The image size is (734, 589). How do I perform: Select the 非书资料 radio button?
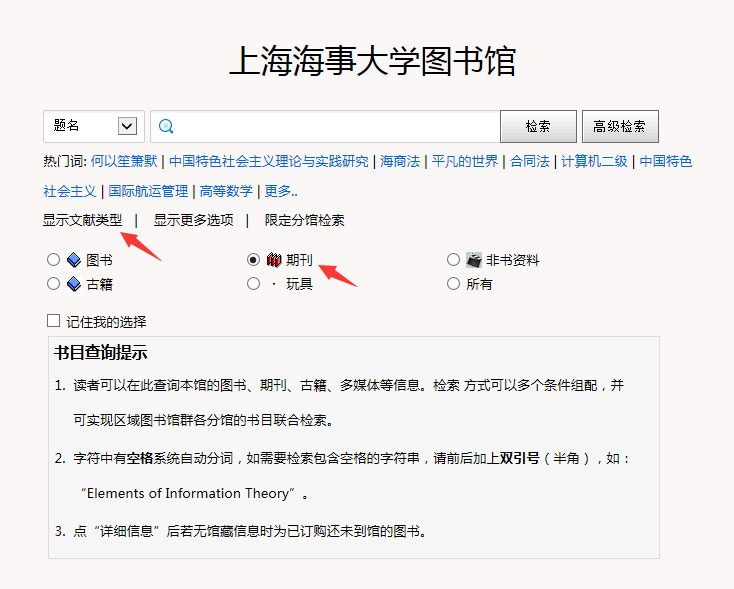[453, 259]
